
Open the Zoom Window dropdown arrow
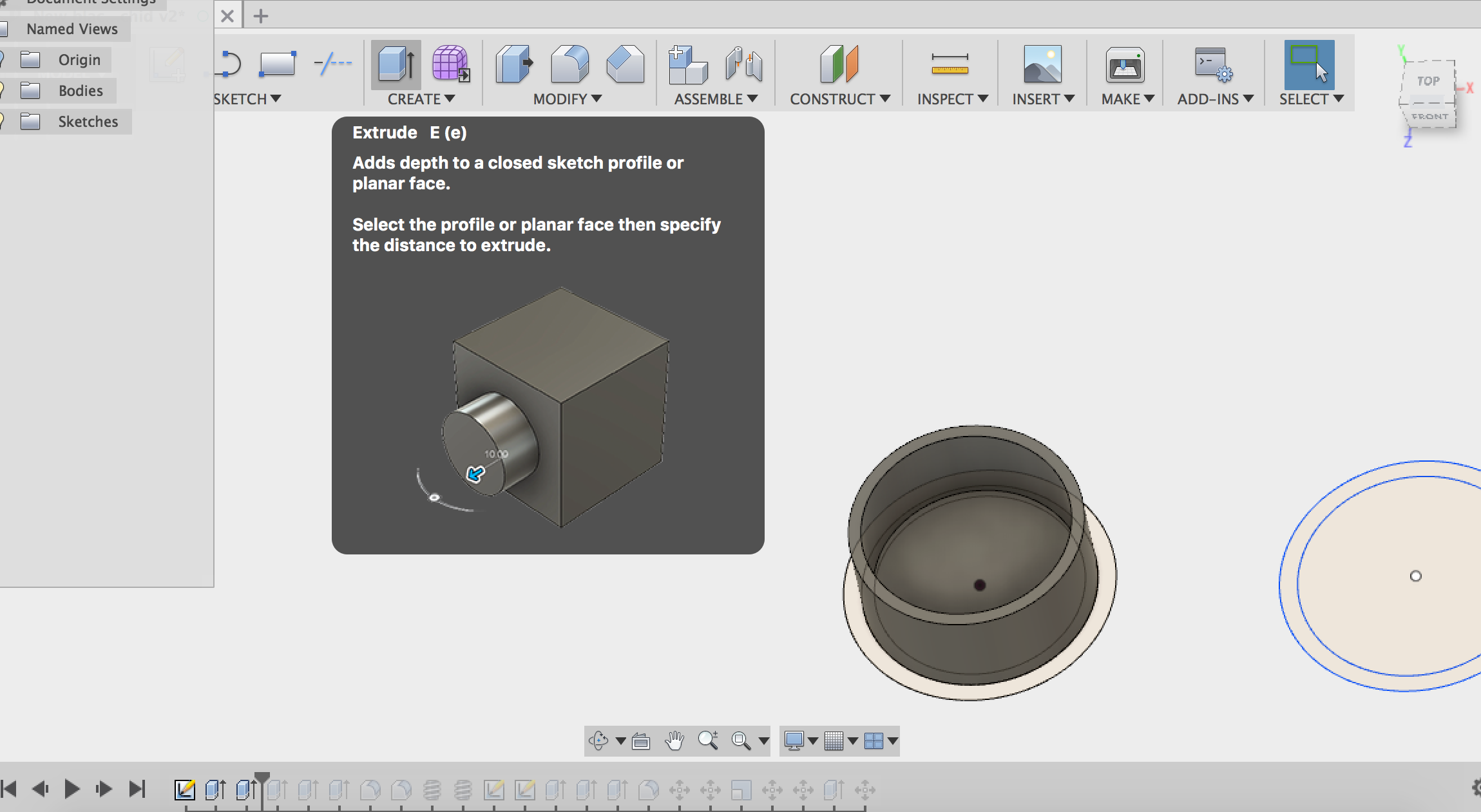pos(763,741)
